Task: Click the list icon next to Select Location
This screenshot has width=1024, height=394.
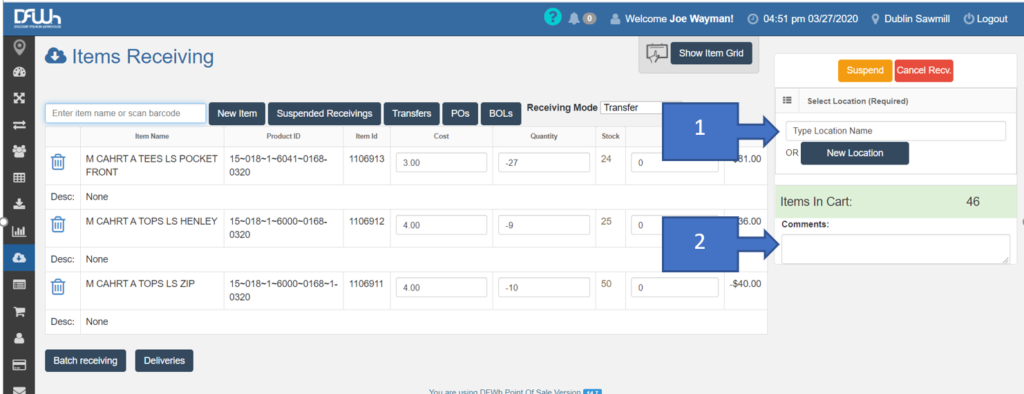Action: pos(787,101)
